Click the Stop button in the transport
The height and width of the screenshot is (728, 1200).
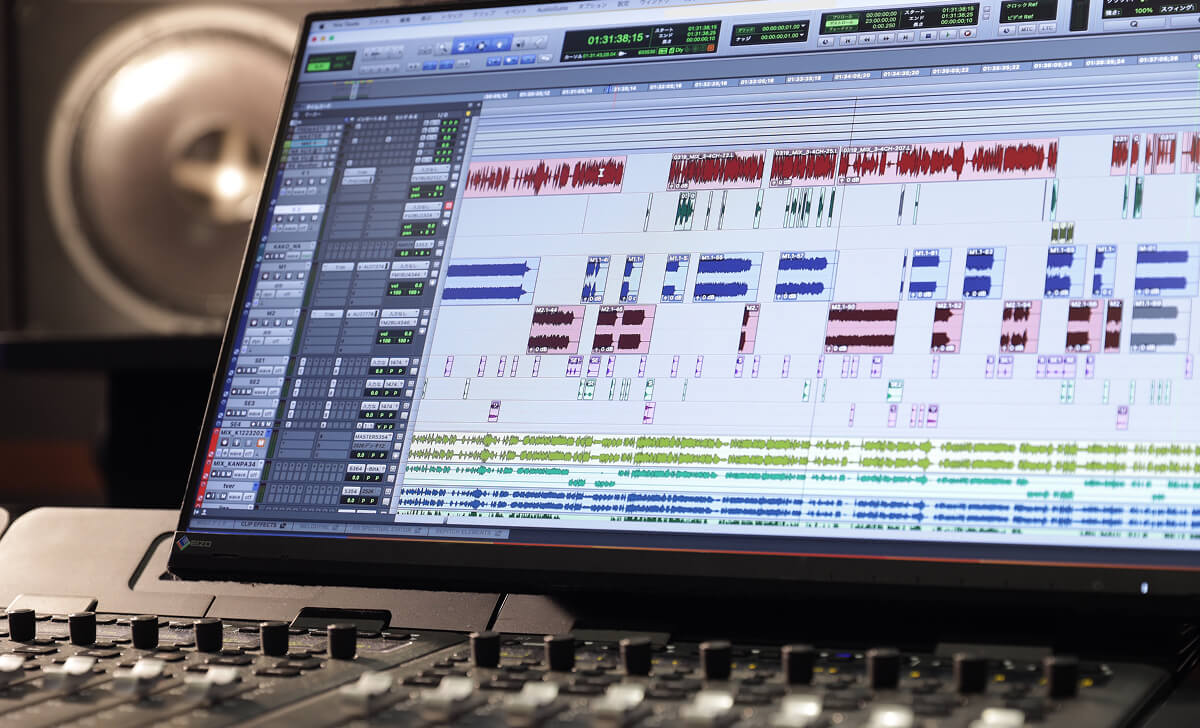click(x=929, y=36)
